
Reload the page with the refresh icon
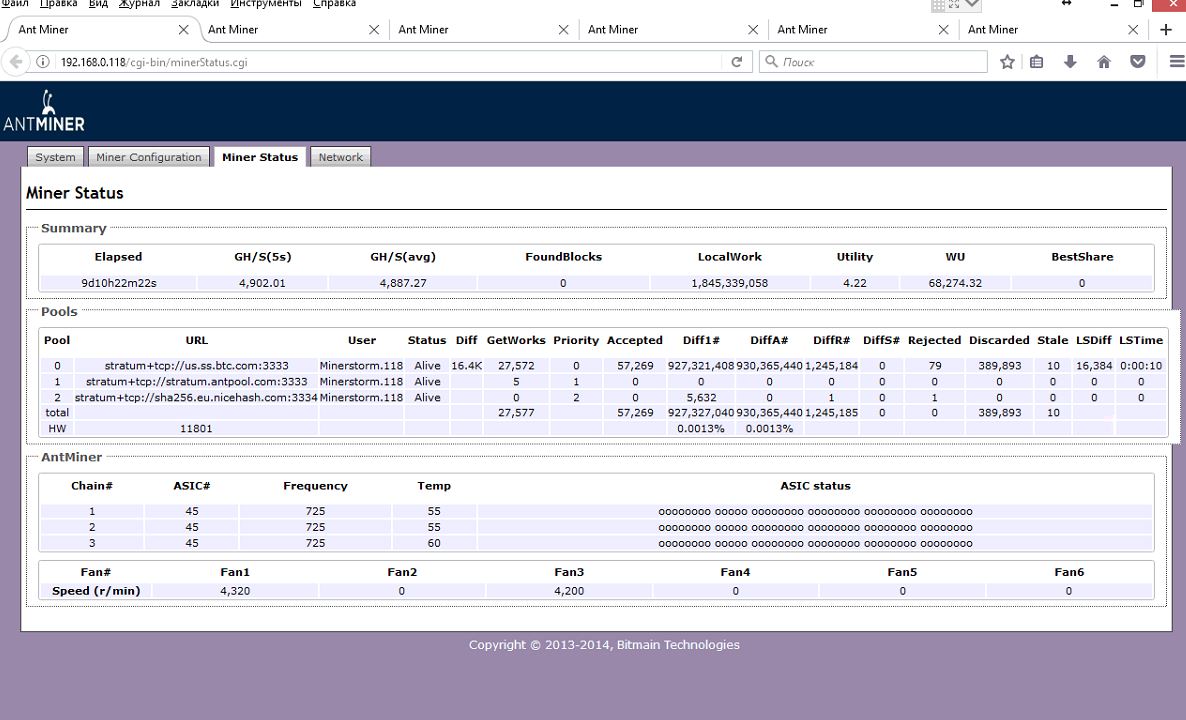pos(737,62)
